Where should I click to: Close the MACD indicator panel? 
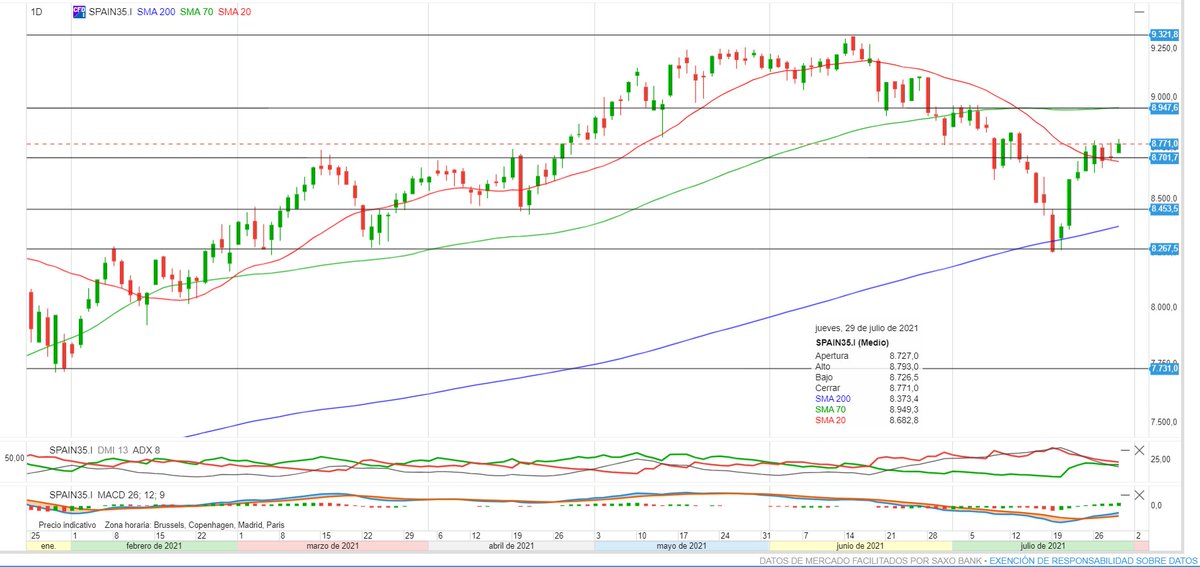[1140, 495]
